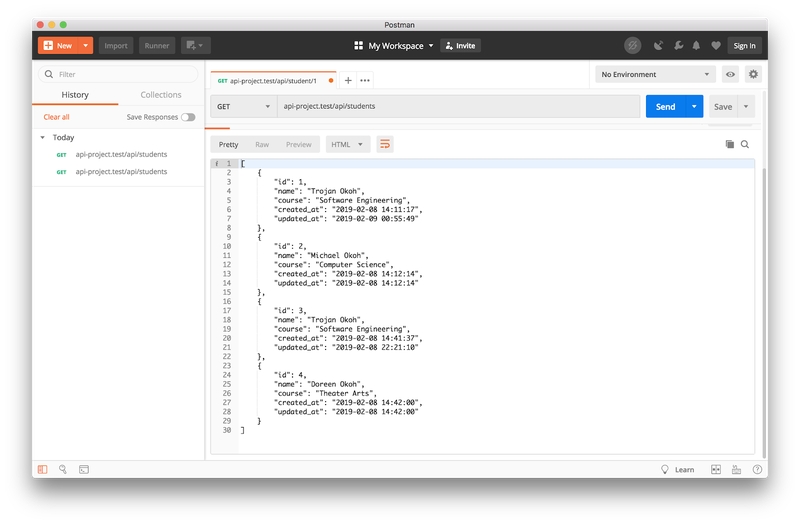Search the response body with magnifier icon
The height and width of the screenshot is (524, 800).
pyautogui.click(x=745, y=144)
